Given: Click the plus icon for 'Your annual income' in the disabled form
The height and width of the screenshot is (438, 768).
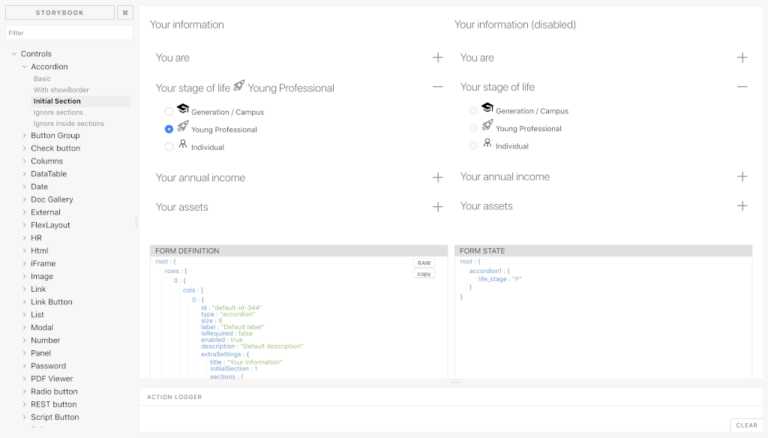Looking at the screenshot, I should (742, 176).
